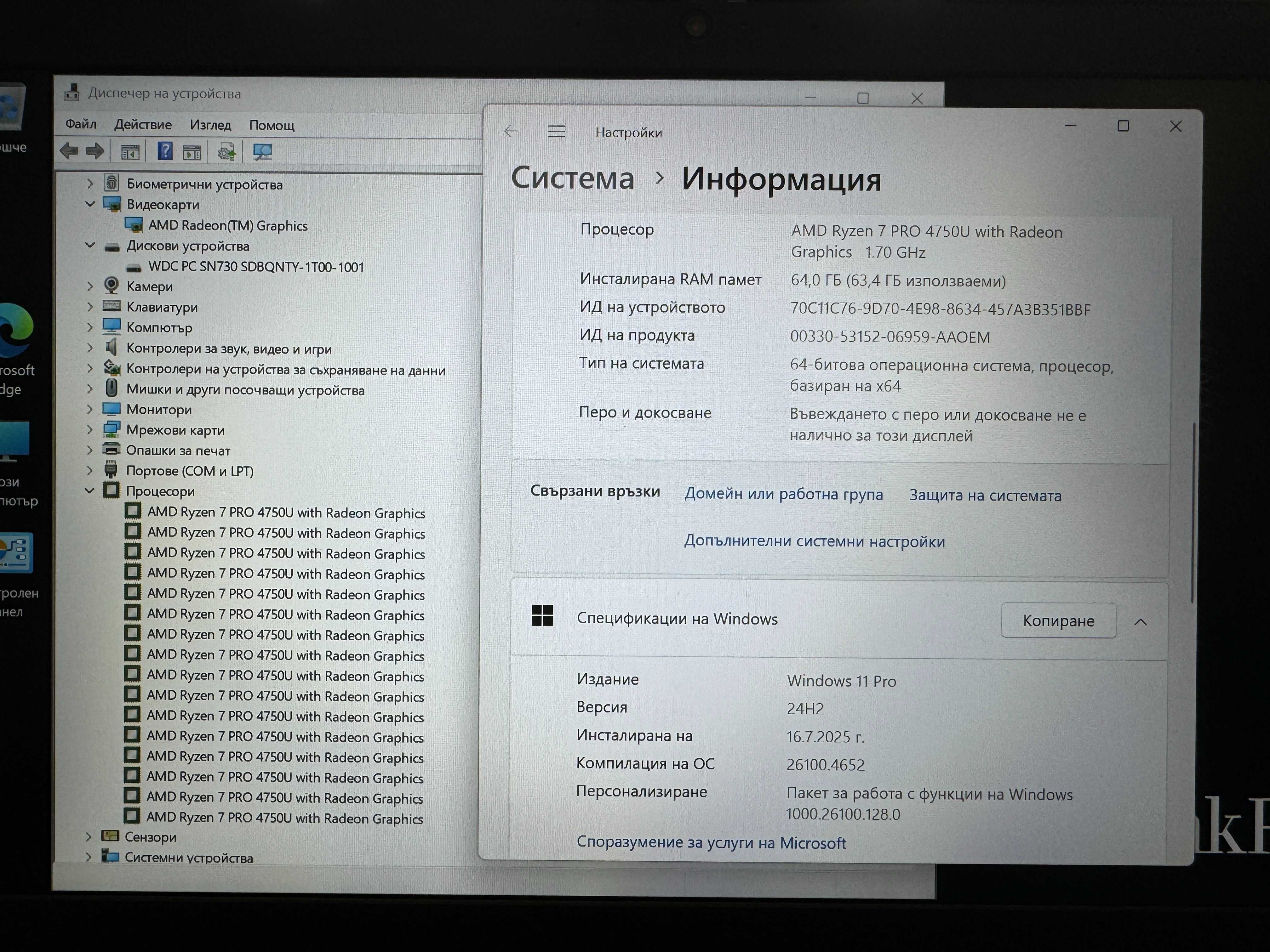Image resolution: width=1270 pixels, height=952 pixels.
Task: Click the Портове (COM и LPT) port icon
Action: click(x=111, y=470)
